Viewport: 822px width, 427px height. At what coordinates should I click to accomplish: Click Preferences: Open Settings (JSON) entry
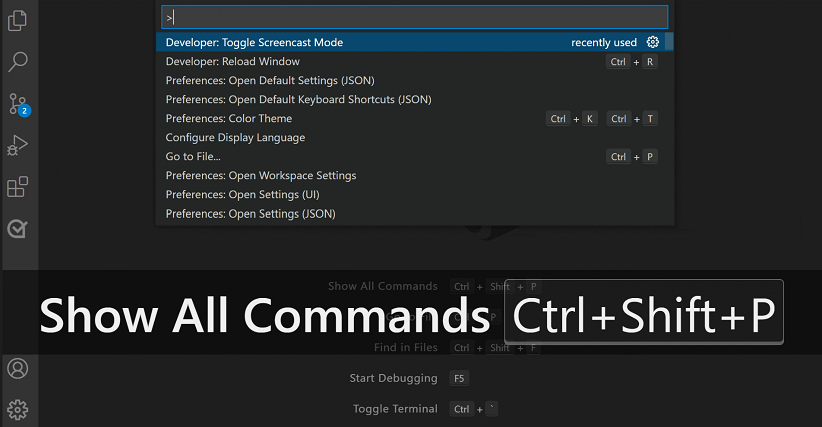250,213
